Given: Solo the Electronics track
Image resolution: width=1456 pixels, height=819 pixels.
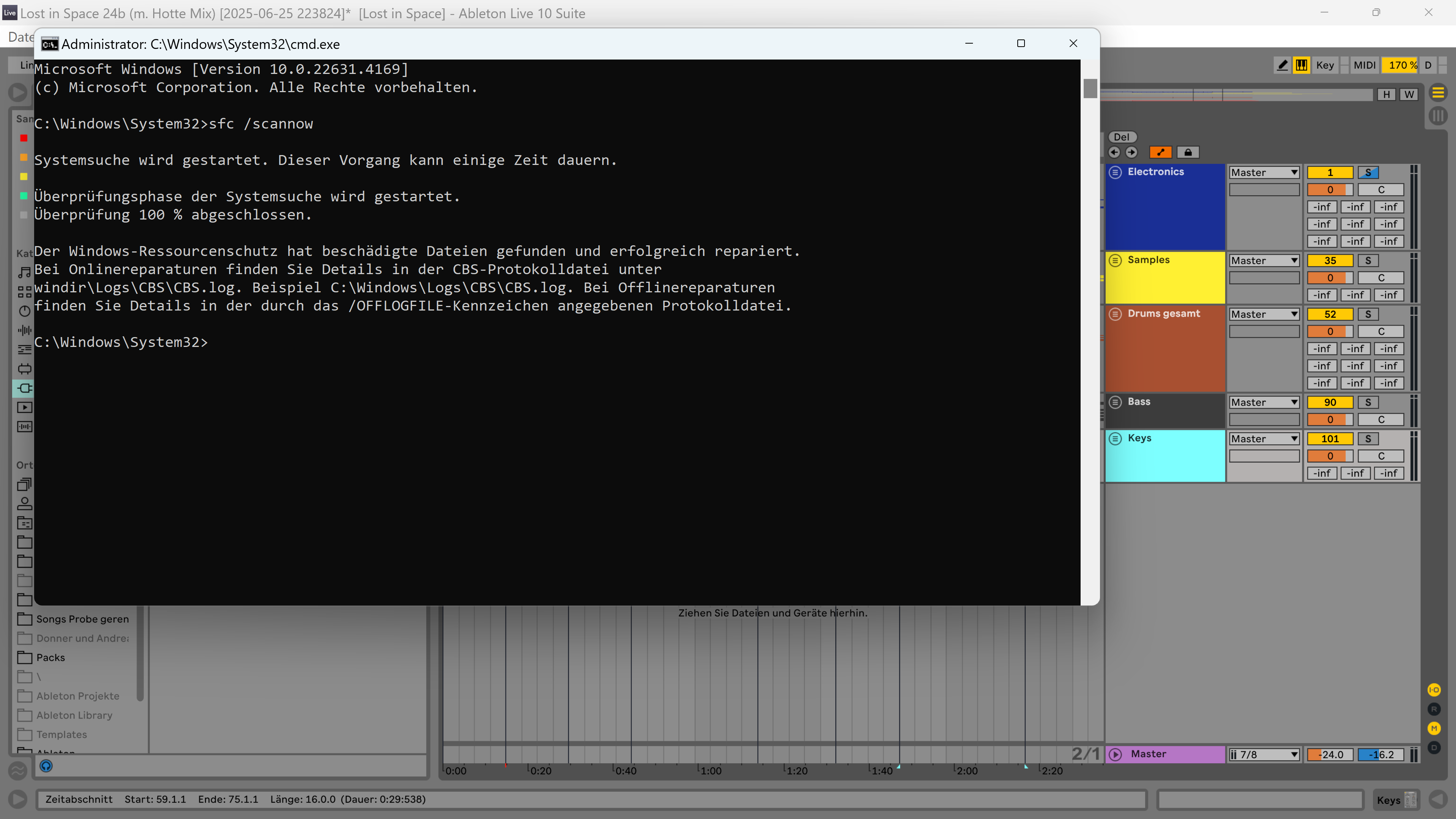Looking at the screenshot, I should click(1368, 173).
